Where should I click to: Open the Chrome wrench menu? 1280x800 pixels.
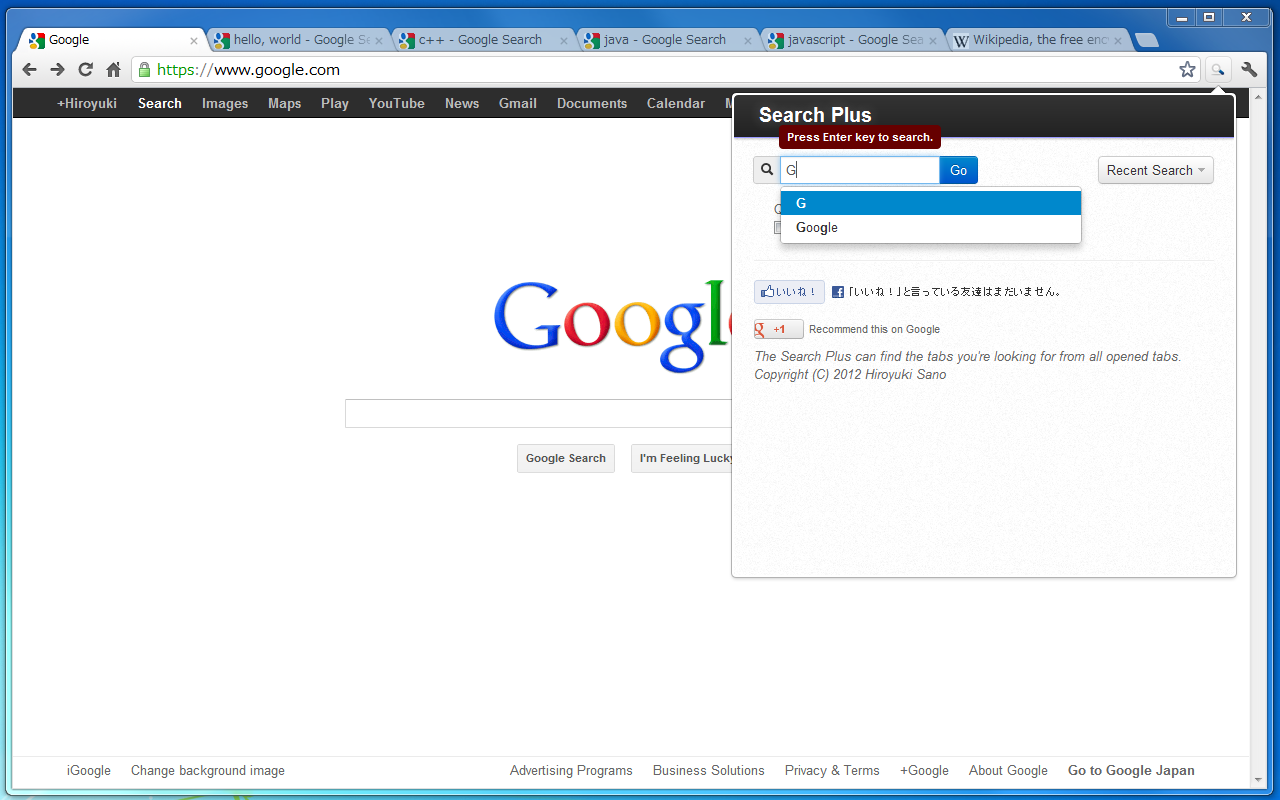(1249, 69)
